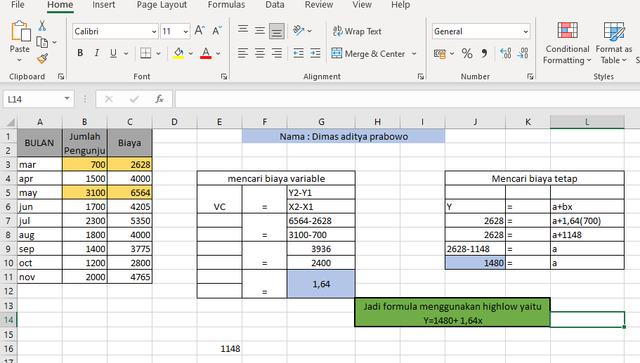Select Center horizontal alignment icon
Image resolution: width=640 pixels, height=363 pixels.
click(260, 53)
